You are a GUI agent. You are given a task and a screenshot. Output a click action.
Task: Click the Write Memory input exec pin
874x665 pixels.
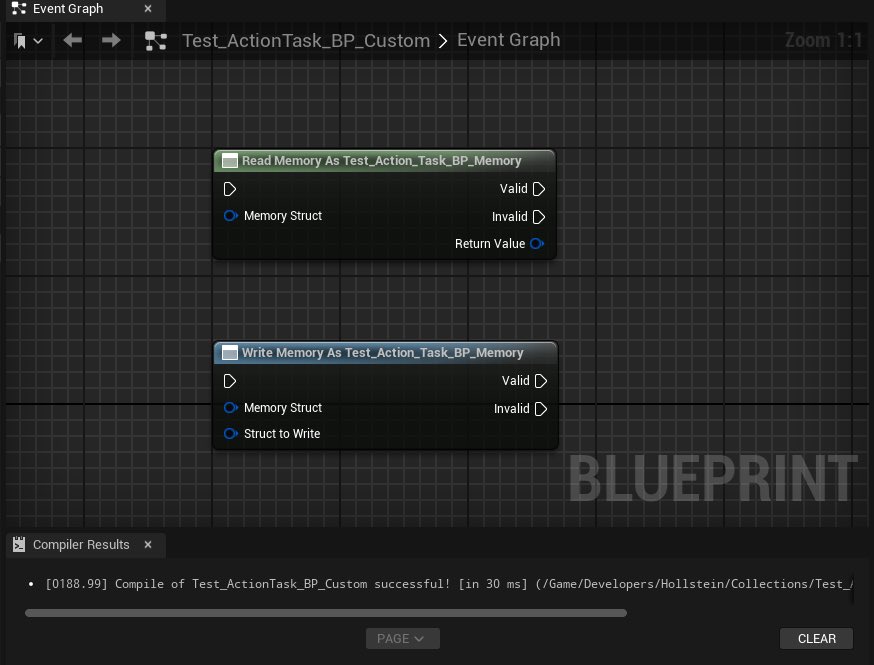pyautogui.click(x=230, y=381)
